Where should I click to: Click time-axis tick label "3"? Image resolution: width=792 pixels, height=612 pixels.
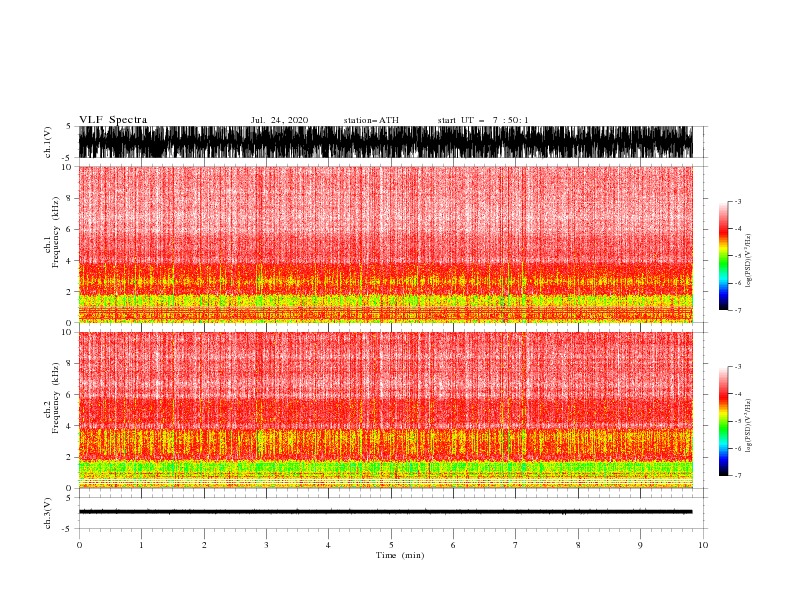pos(266,545)
